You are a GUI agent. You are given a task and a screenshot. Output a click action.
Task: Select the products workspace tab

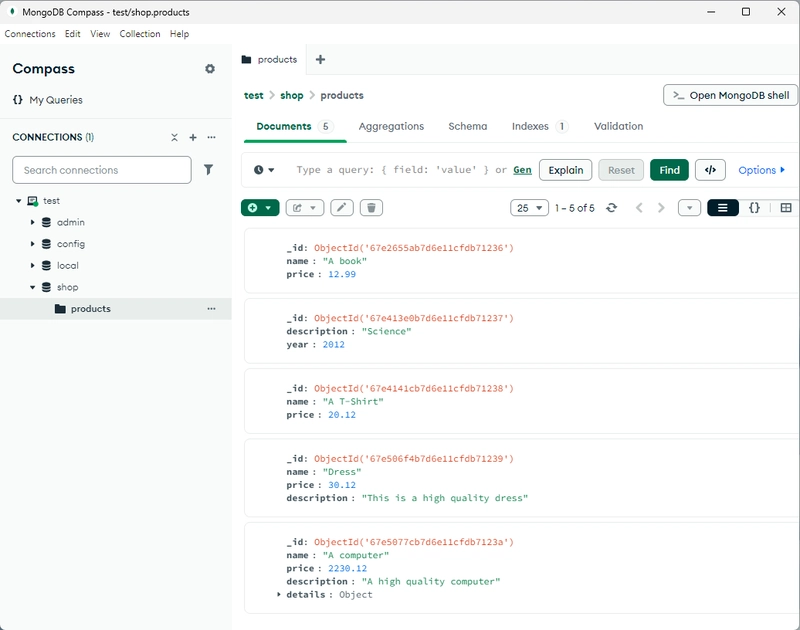(269, 60)
